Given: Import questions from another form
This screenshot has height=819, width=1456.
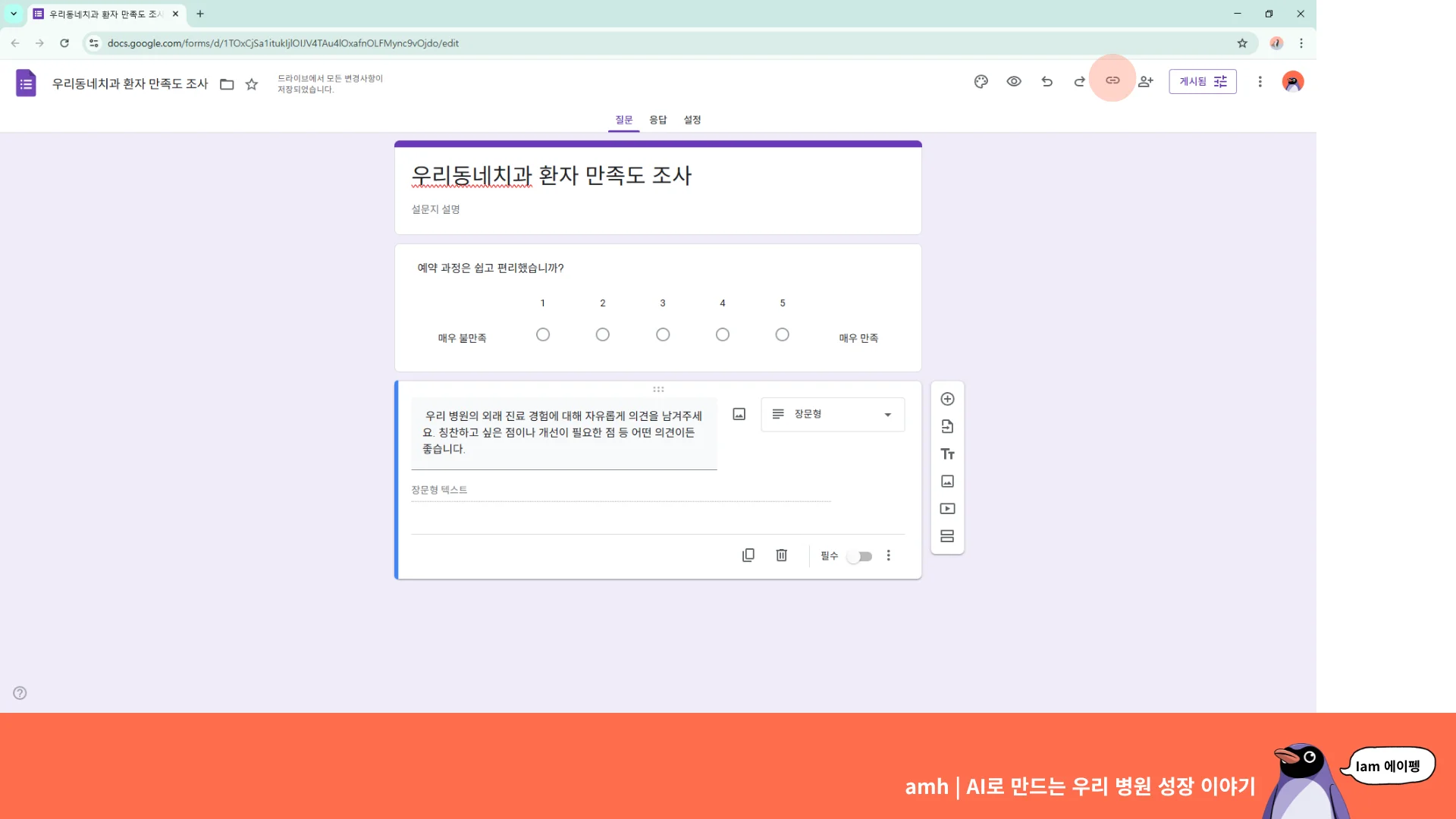Looking at the screenshot, I should click(947, 425).
